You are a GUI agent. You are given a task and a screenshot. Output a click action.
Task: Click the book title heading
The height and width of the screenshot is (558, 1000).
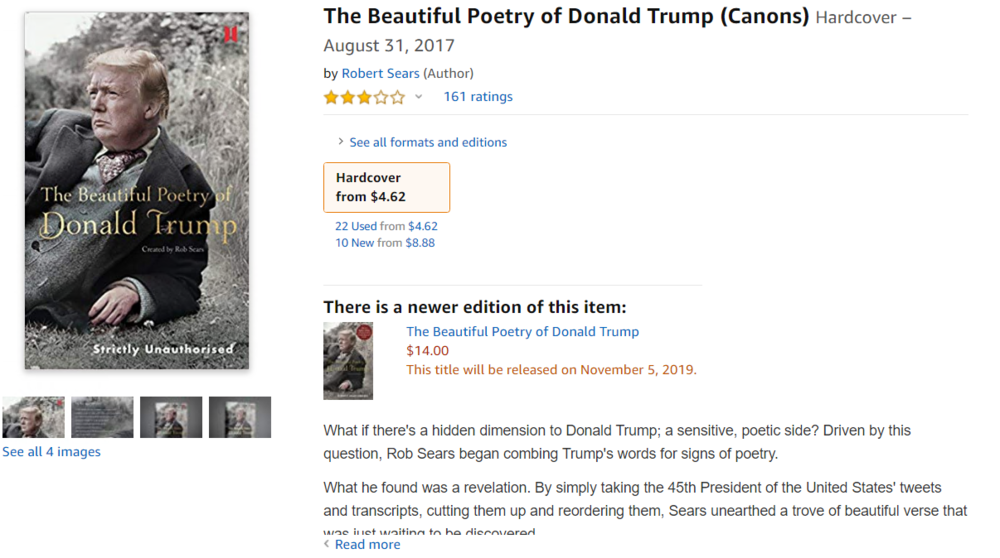(566, 16)
